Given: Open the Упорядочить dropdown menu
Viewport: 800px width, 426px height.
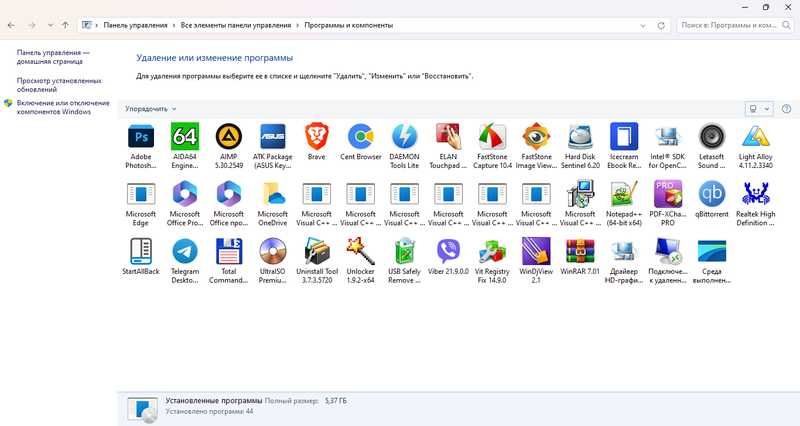Looking at the screenshot, I should (x=151, y=109).
